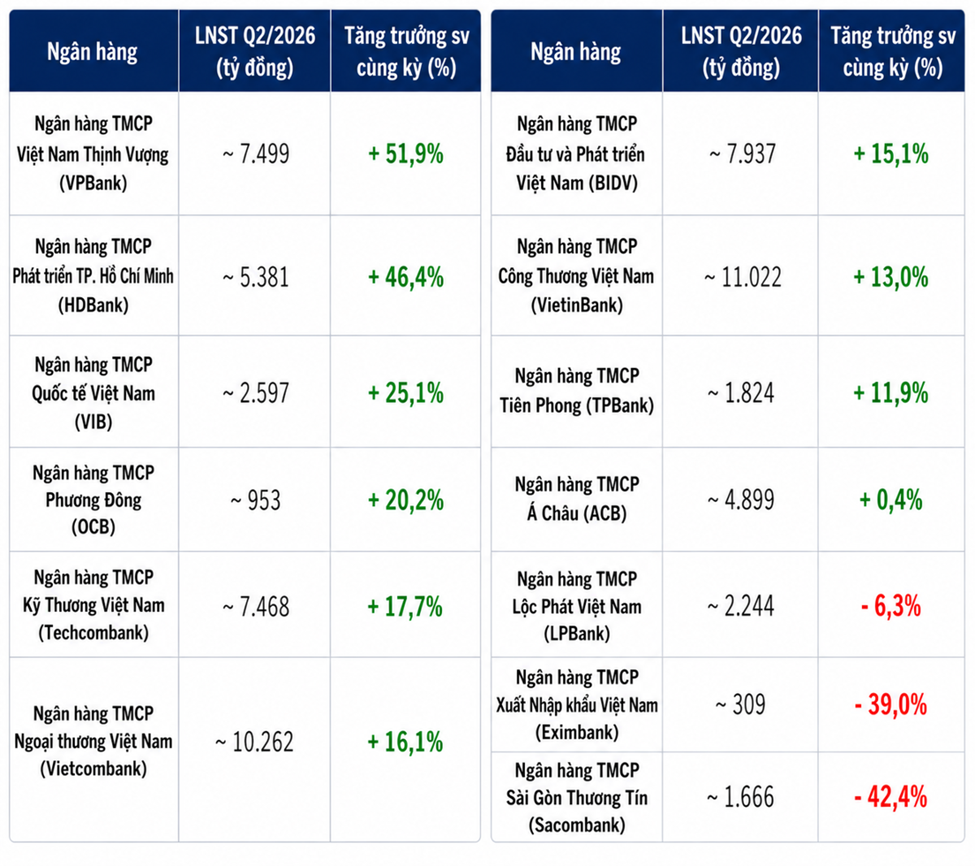Select Eximbank growth figure -39,0%
975x866 pixels.
pyautogui.click(x=890, y=704)
